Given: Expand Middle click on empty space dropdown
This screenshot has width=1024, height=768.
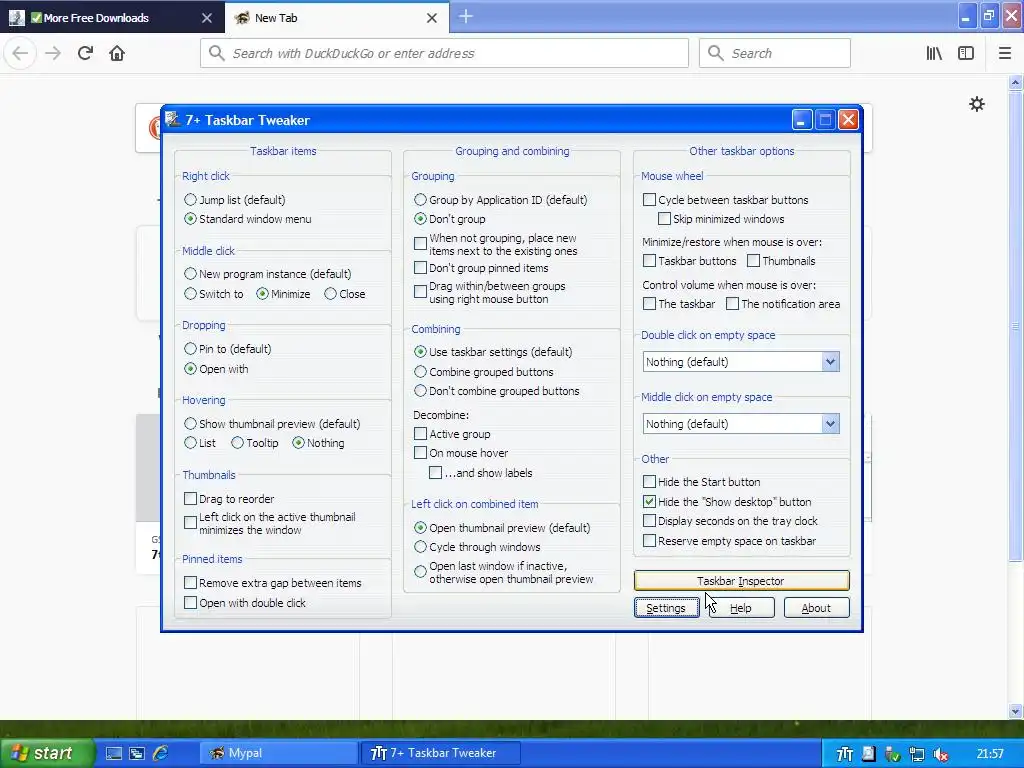Looking at the screenshot, I should click(830, 424).
